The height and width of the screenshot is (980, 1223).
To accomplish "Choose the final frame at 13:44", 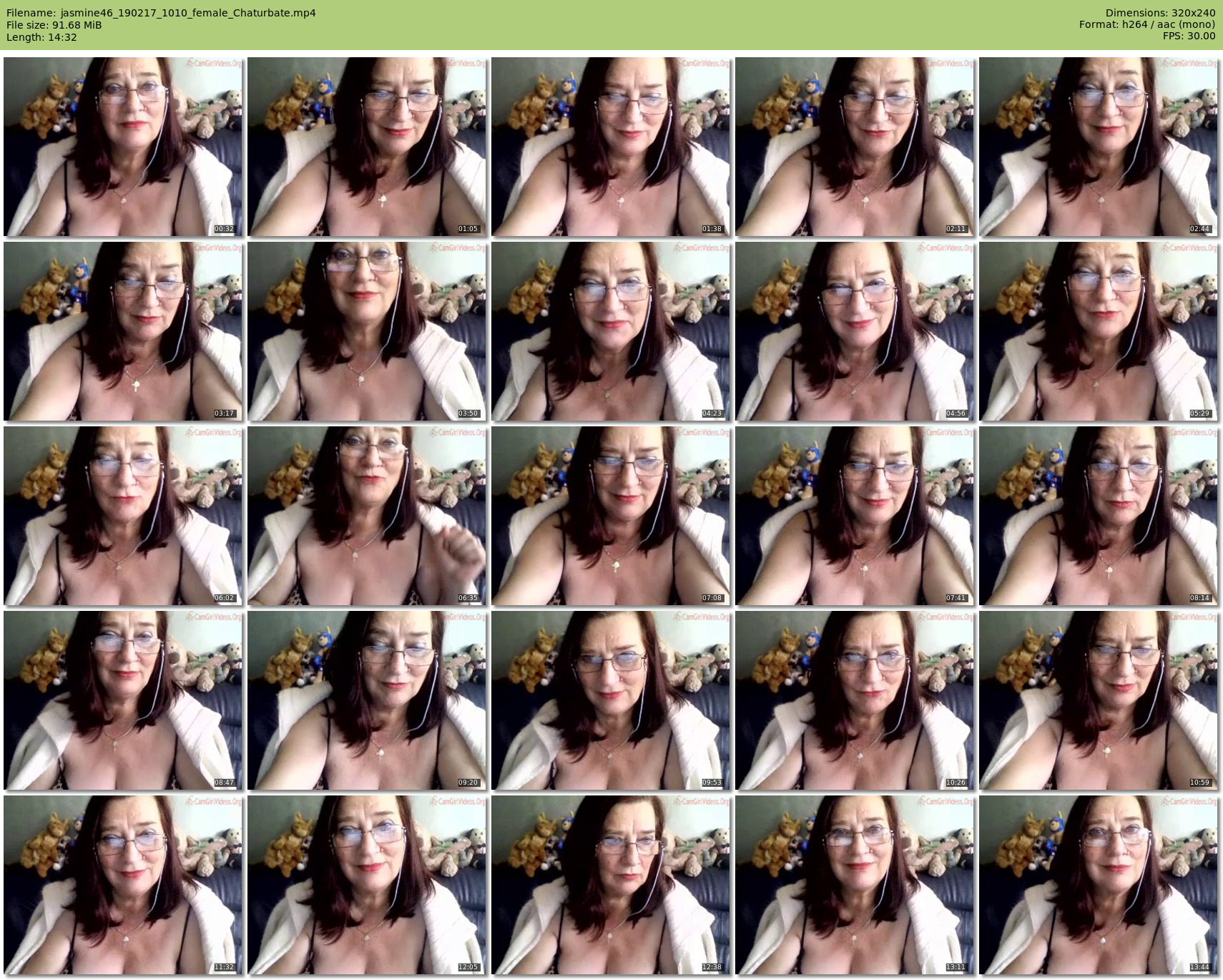I will click(1099, 885).
